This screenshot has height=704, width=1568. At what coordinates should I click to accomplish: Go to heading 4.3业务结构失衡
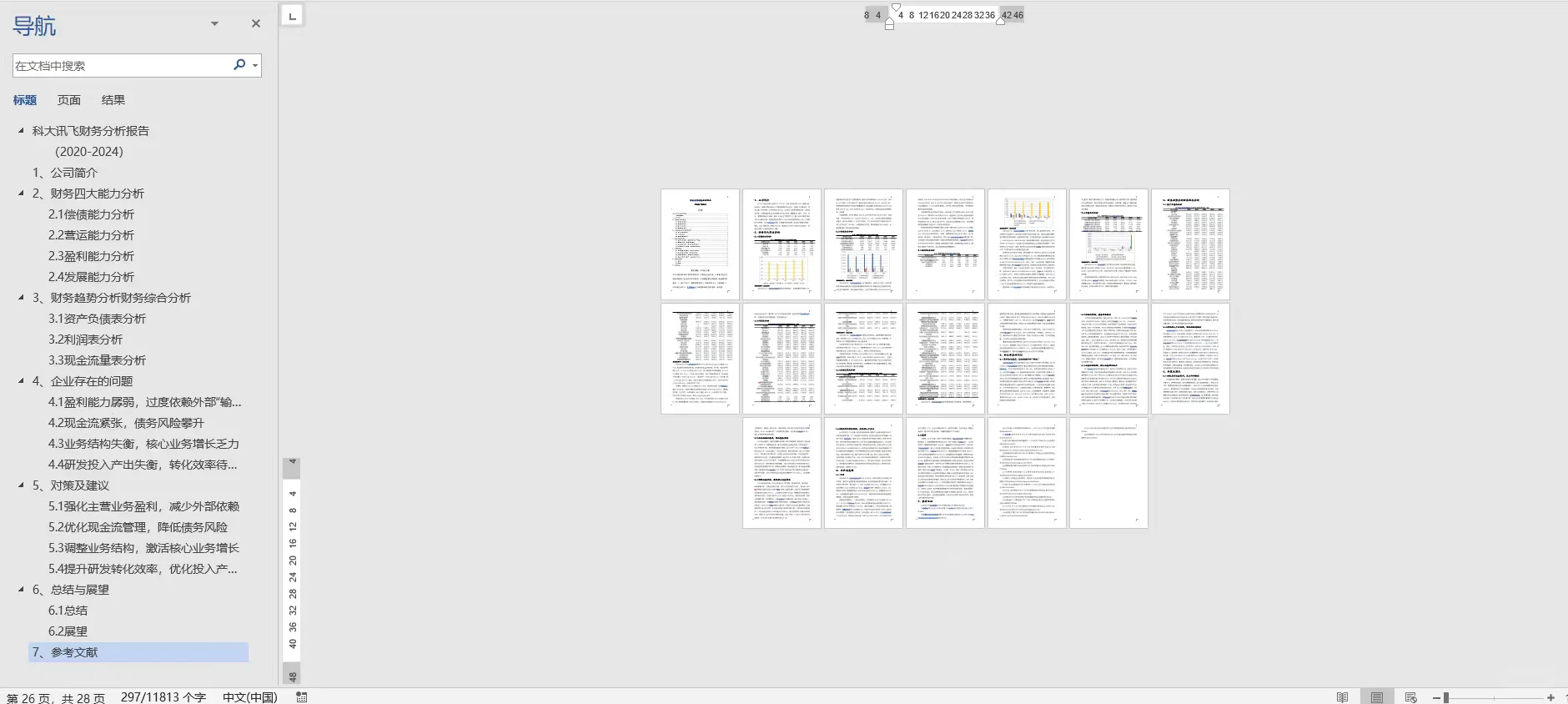pos(143,444)
